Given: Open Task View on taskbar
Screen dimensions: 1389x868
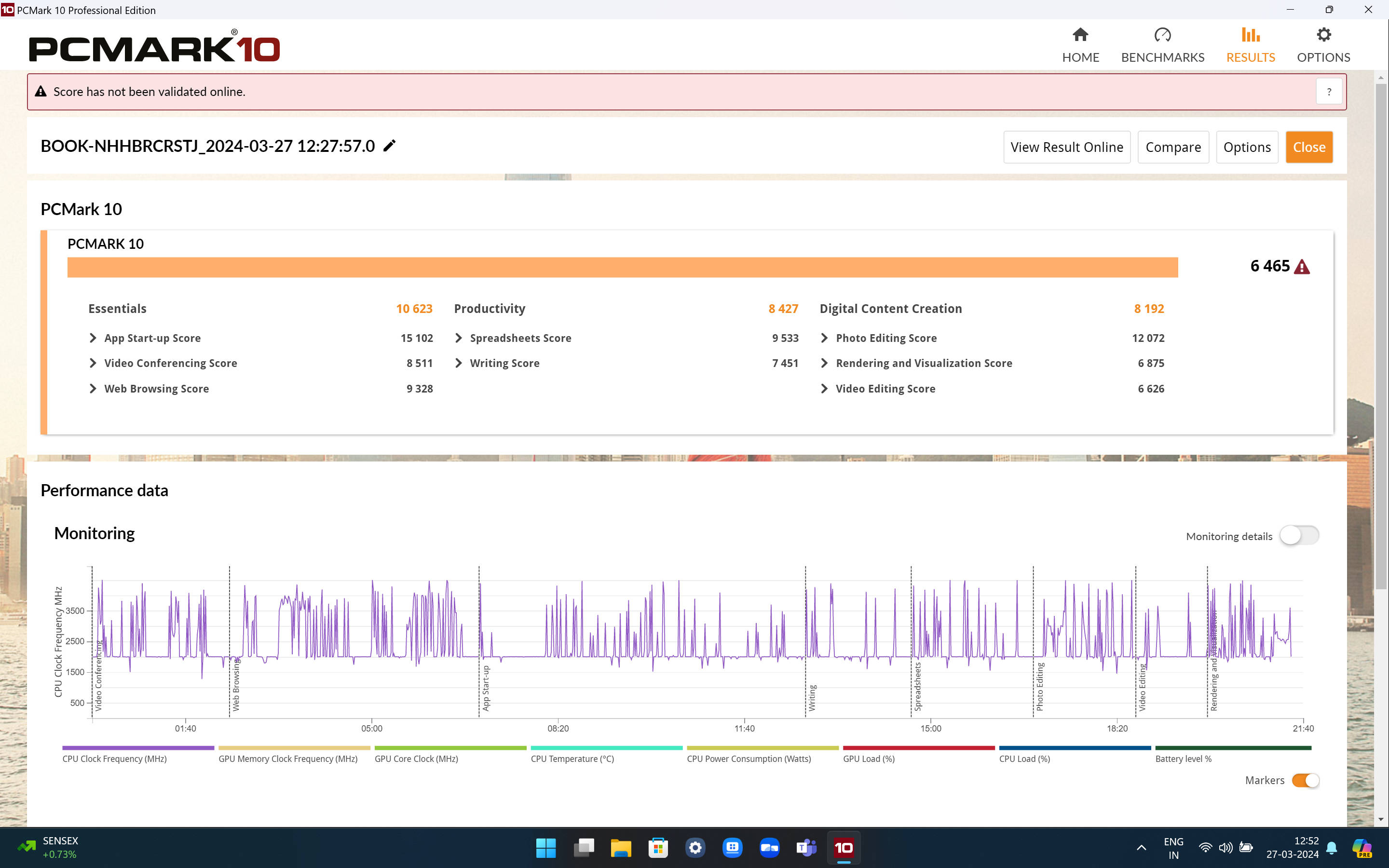Looking at the screenshot, I should tap(583, 847).
